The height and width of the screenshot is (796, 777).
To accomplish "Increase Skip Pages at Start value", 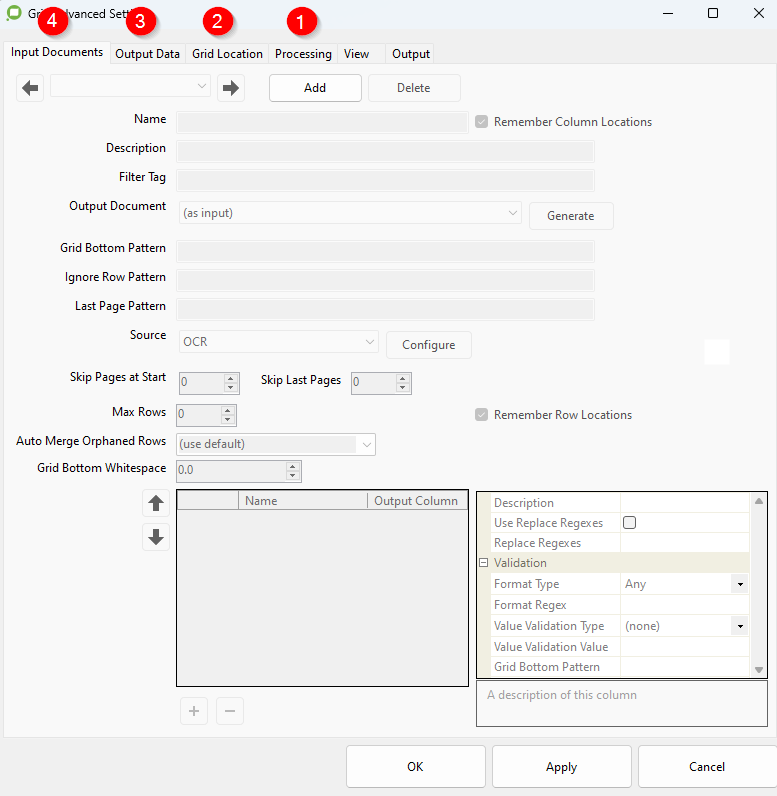I will point(231,378).
